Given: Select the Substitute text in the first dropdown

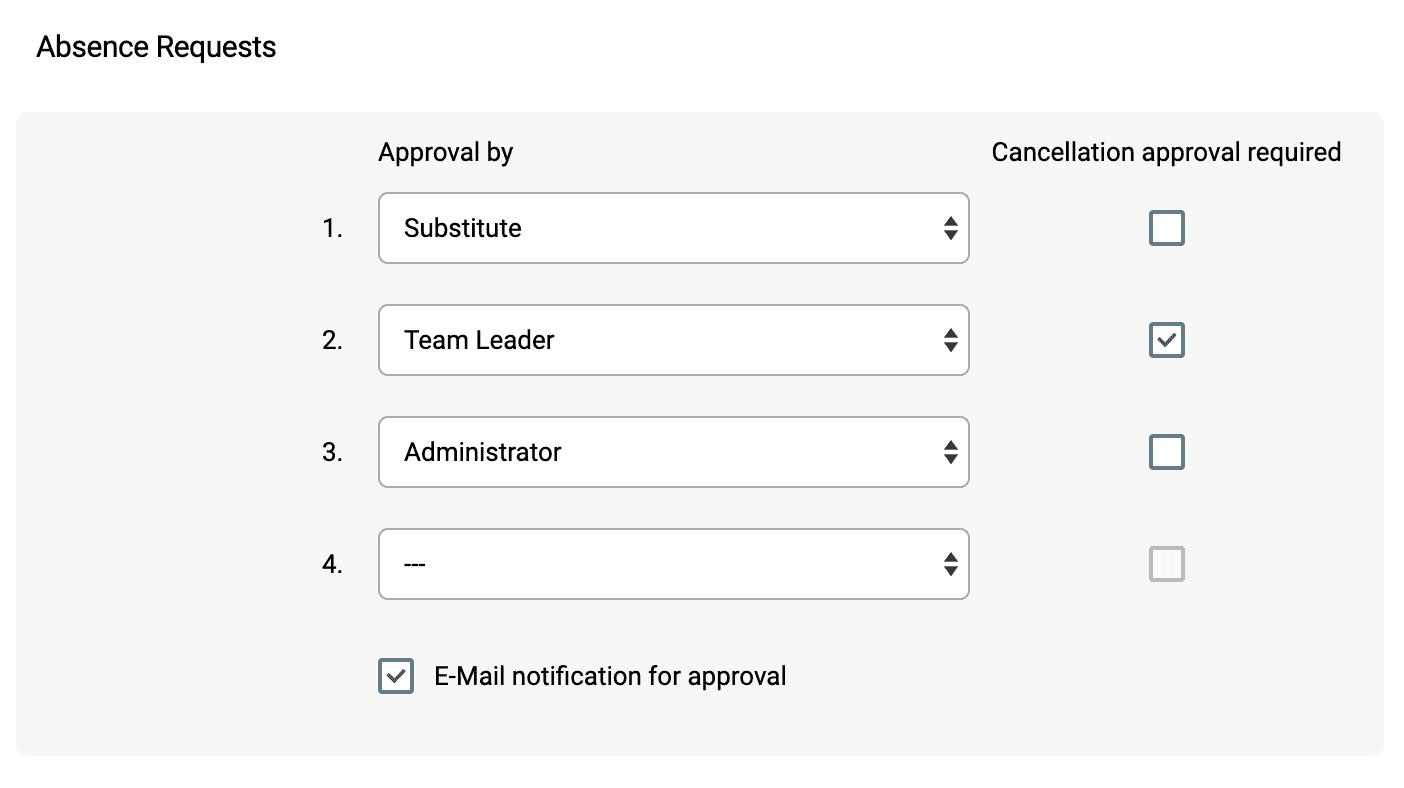Looking at the screenshot, I should pyautogui.click(x=461, y=228).
